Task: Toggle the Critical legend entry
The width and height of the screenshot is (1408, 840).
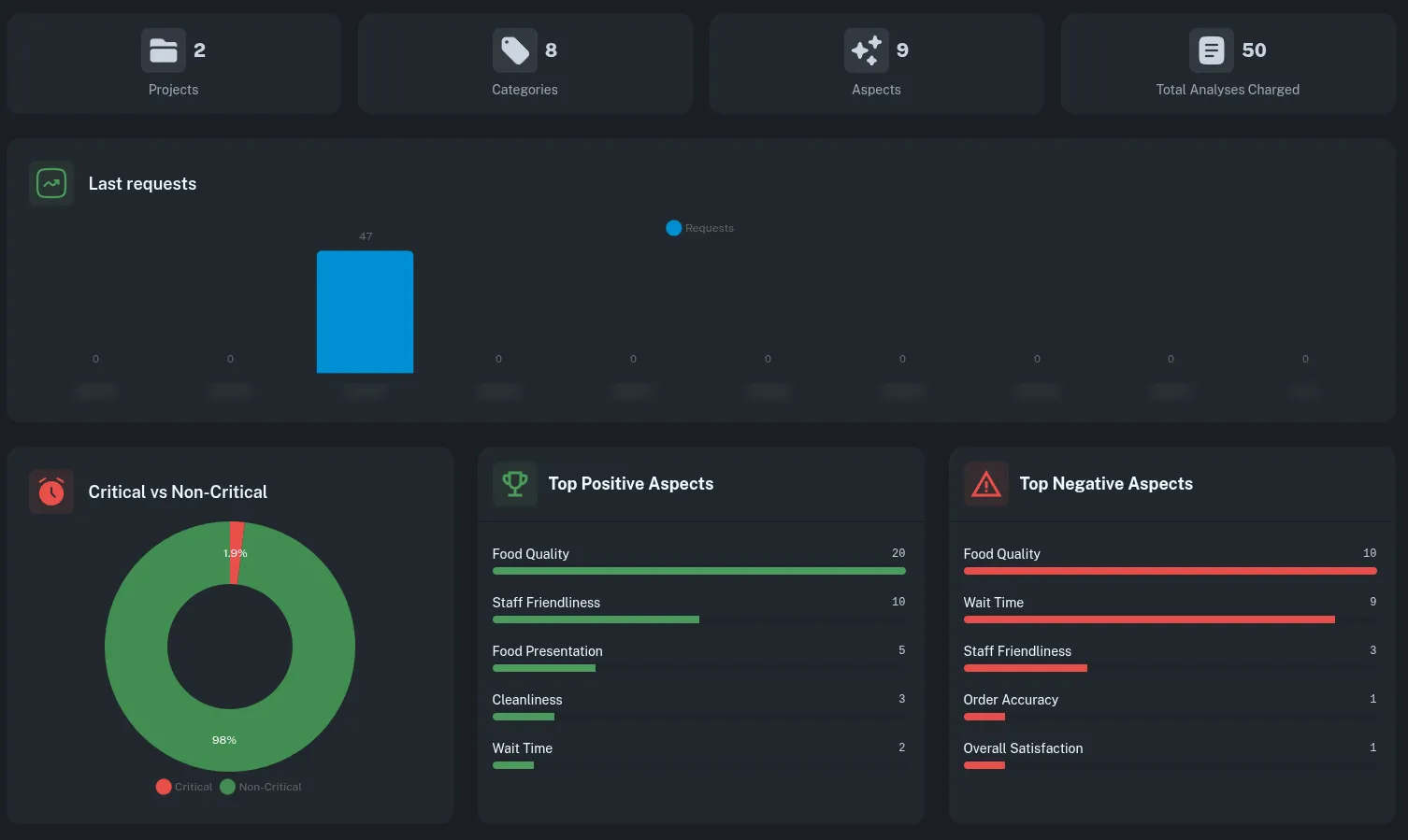Action: (184, 787)
